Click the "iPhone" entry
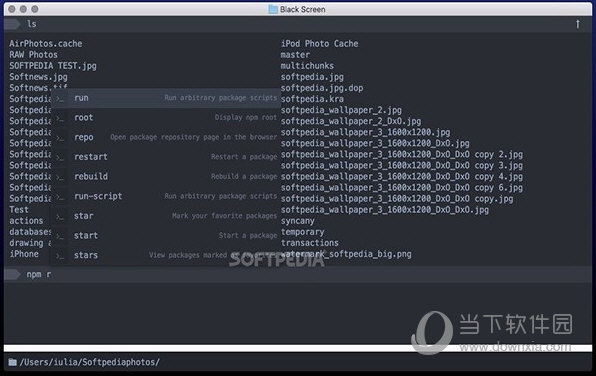Screen dimensions: 596x376 click(24, 254)
